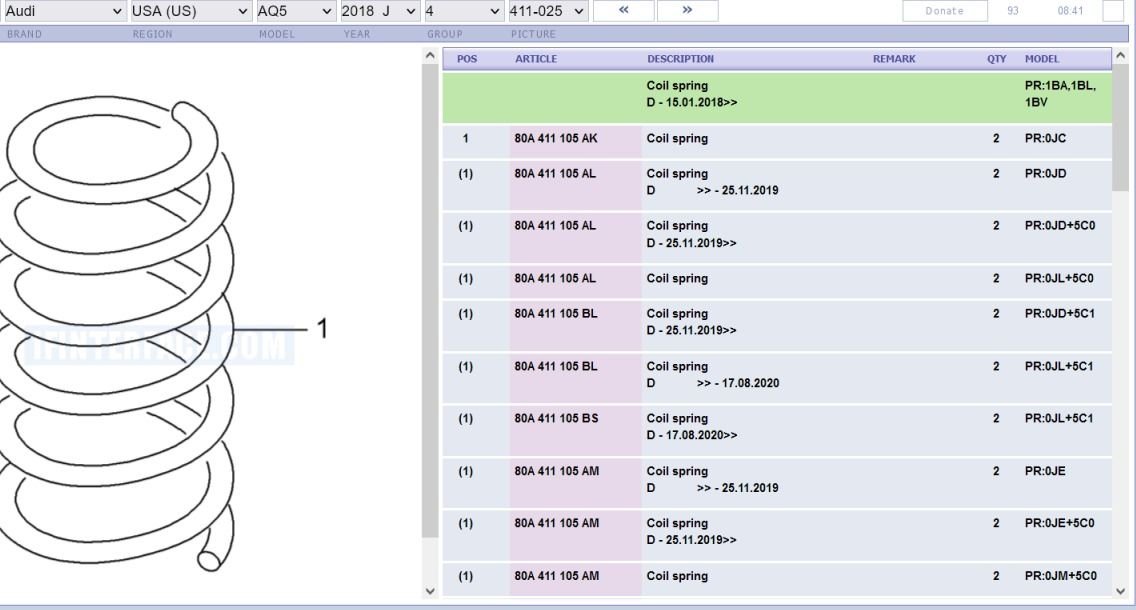The height and width of the screenshot is (610, 1136).
Task: Open the Brand dropdown showing Audi
Action: point(62,11)
